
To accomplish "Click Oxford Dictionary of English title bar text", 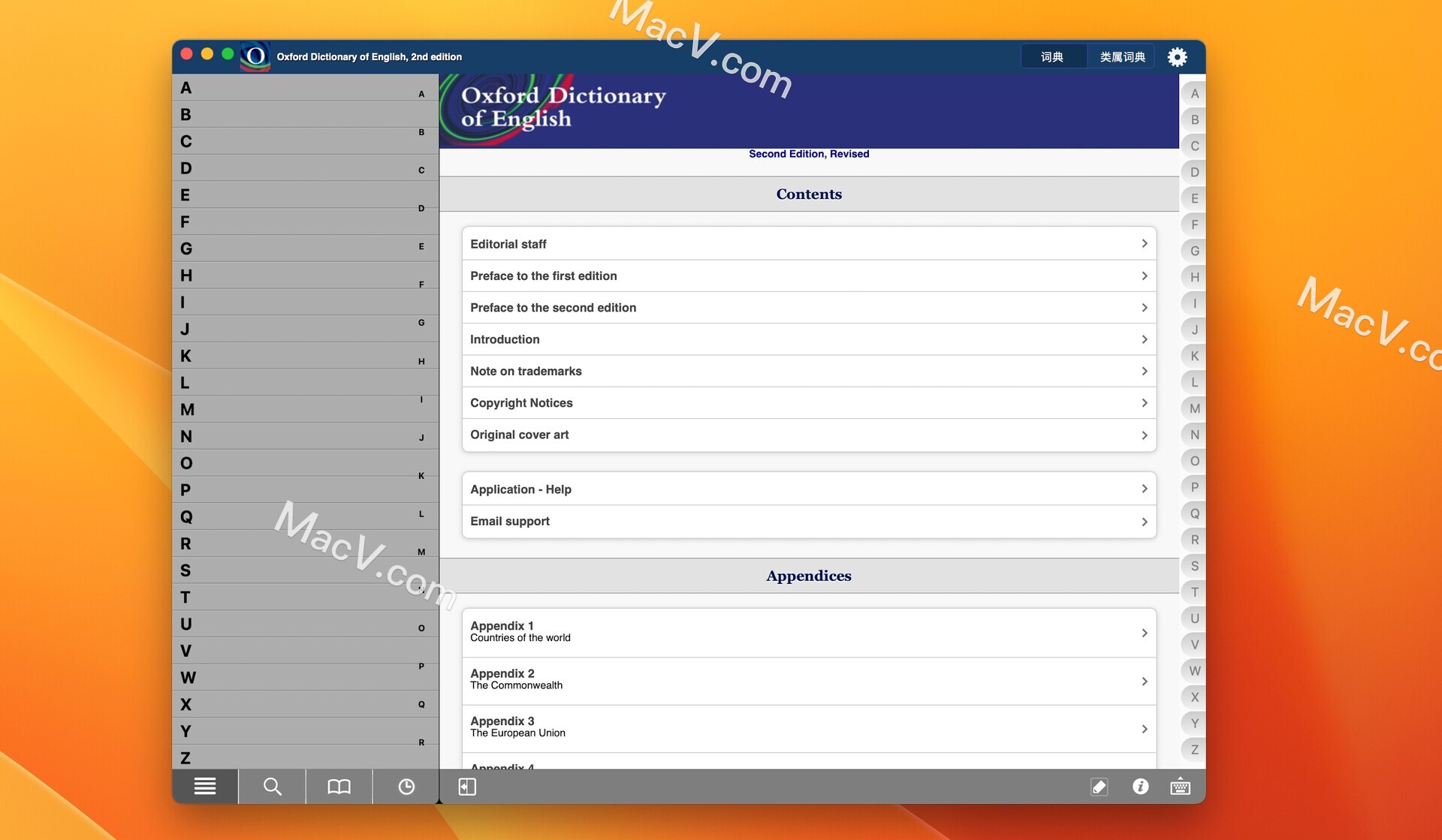I will tap(369, 57).
